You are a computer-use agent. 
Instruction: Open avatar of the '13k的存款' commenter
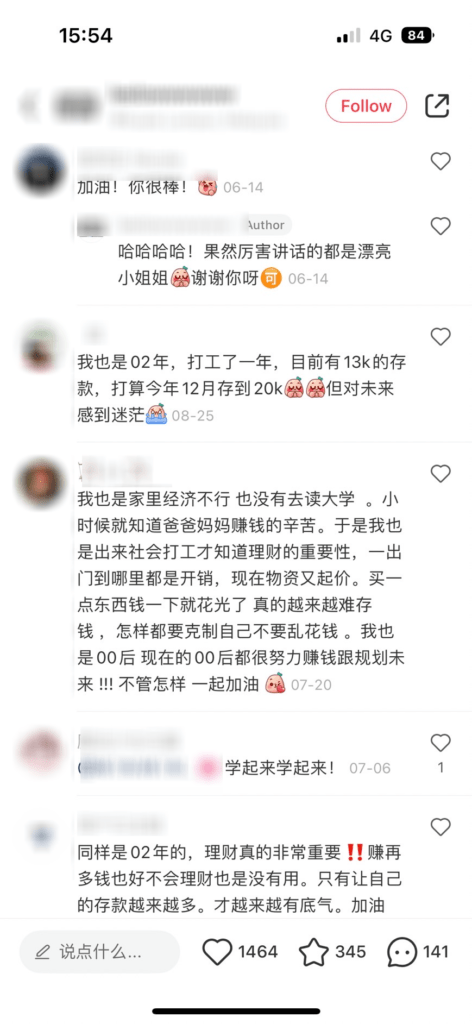(41, 347)
